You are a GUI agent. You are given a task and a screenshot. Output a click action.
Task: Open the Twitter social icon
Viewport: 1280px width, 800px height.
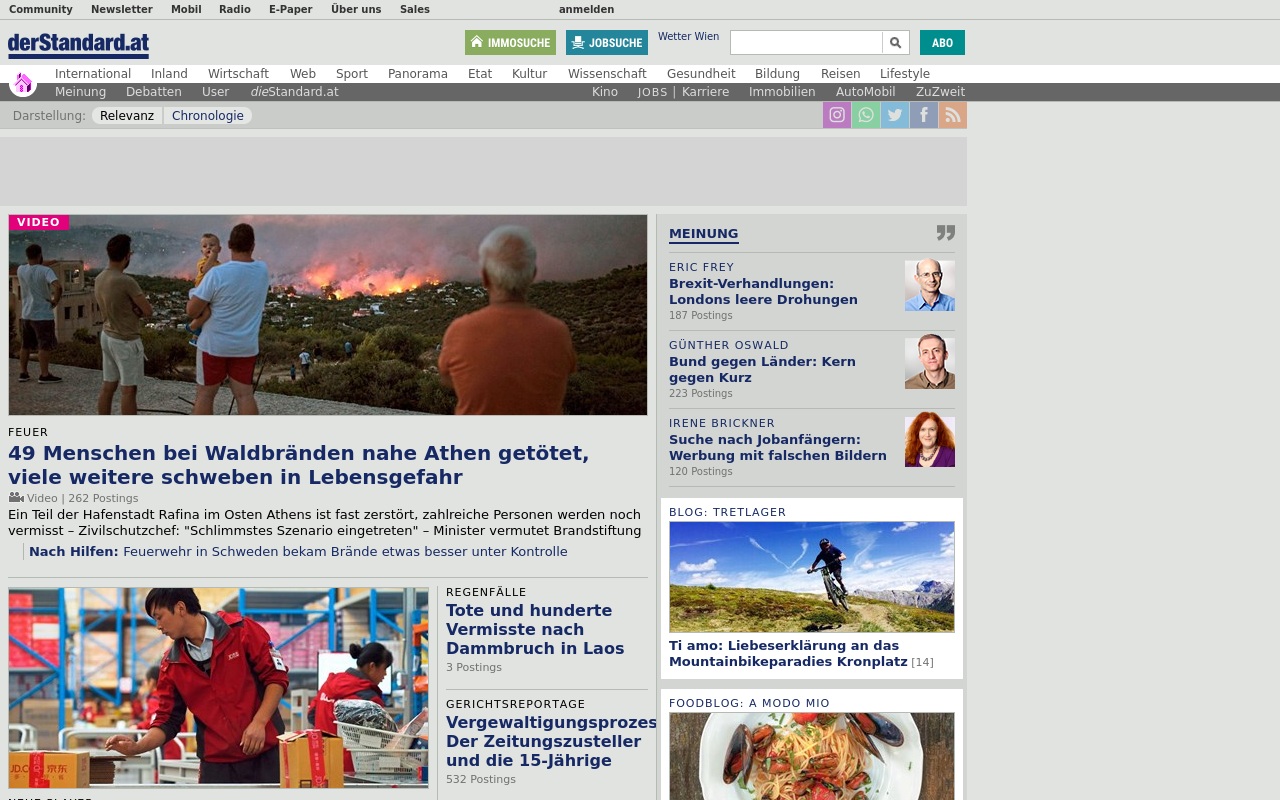click(x=895, y=115)
